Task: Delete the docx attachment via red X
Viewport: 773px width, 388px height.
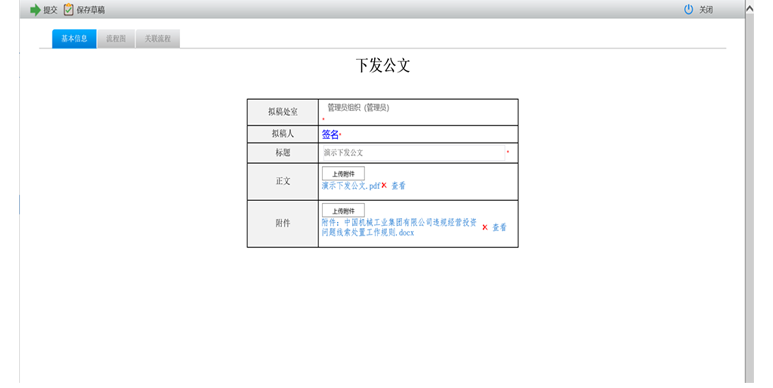Action: 485,227
